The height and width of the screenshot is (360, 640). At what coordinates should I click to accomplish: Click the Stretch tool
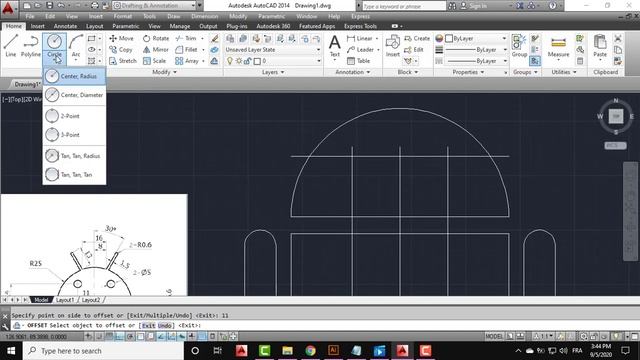coord(123,61)
